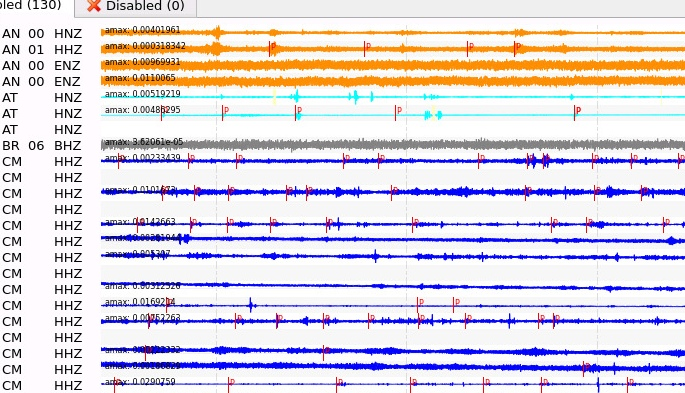Switch to the Disabled (0) tab
This screenshot has height=393, width=685.
[x=136, y=7]
